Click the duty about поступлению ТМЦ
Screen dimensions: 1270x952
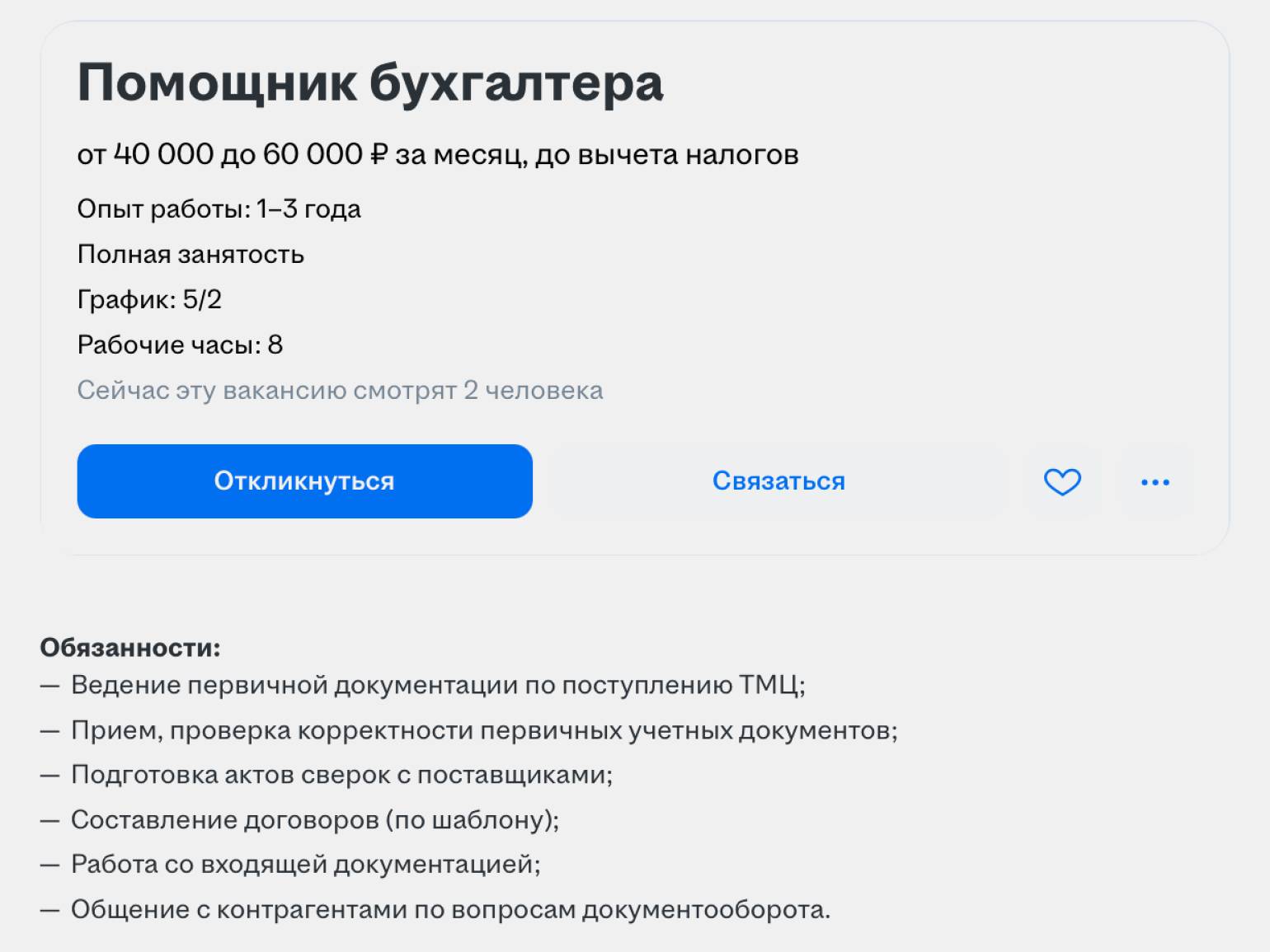438,685
